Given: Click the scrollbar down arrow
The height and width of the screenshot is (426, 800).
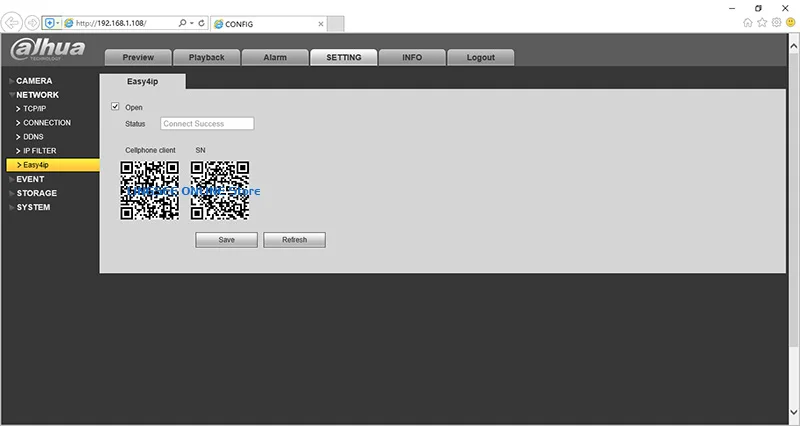Looking at the screenshot, I should click(x=794, y=412).
